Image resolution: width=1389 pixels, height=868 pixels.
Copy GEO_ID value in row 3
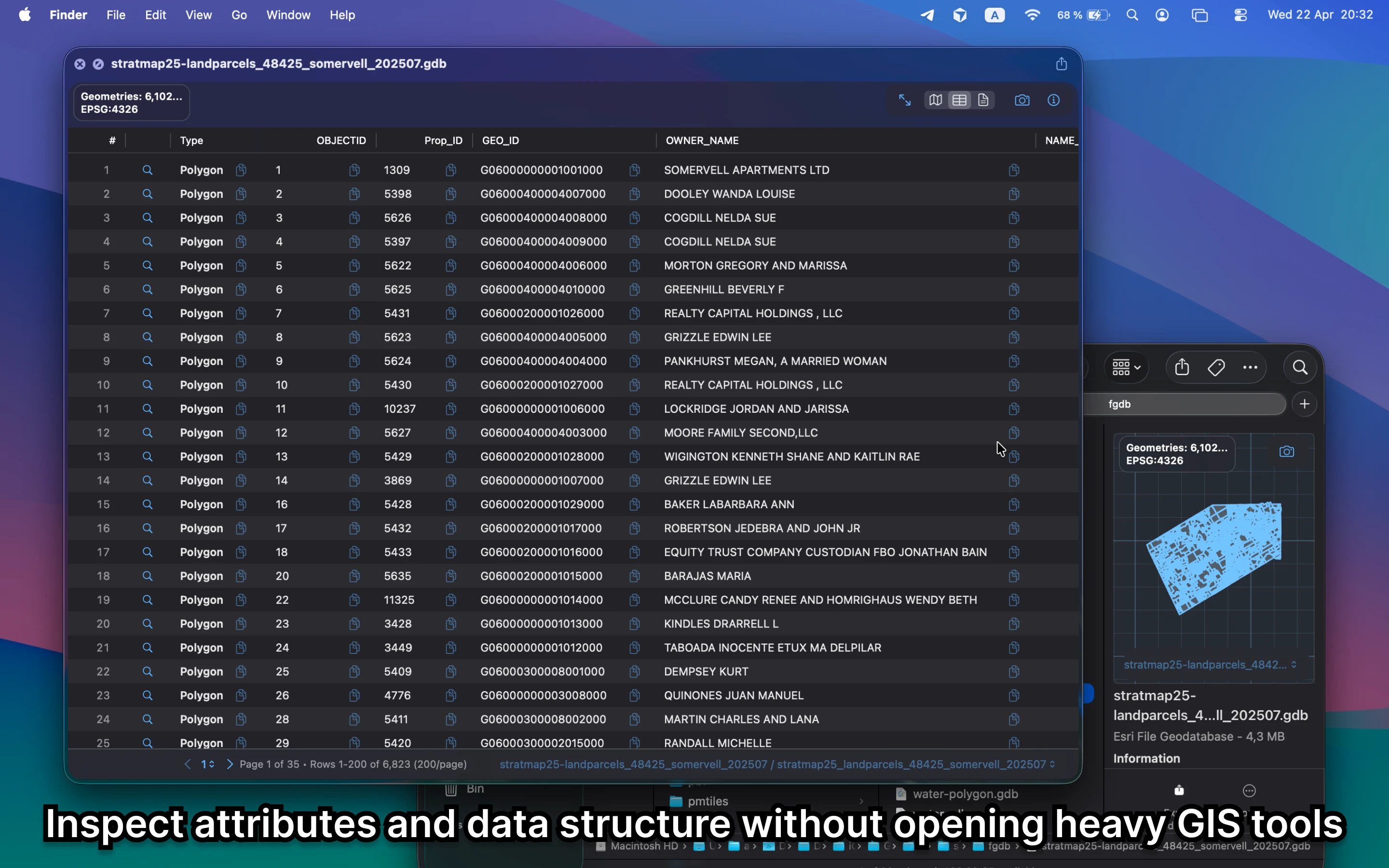click(x=634, y=217)
